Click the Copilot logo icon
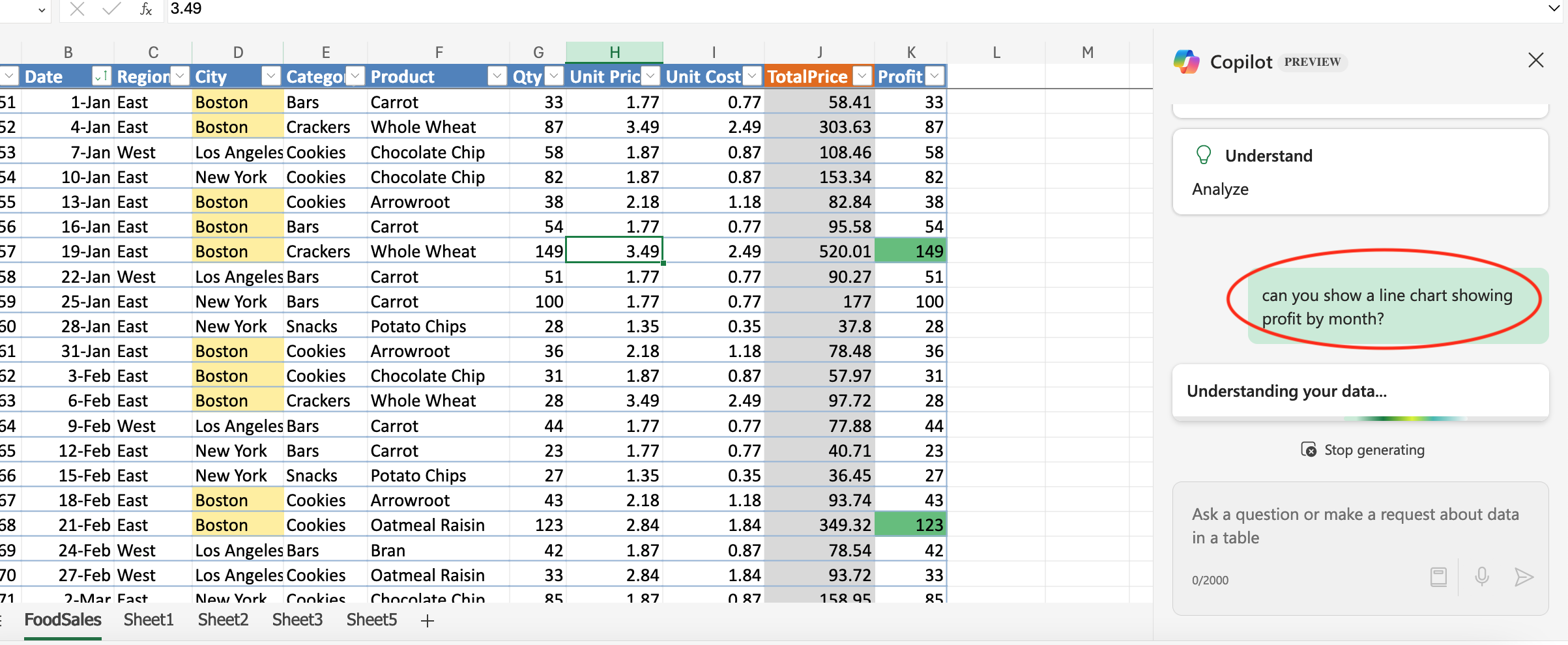Viewport: 1568px width, 645px height. tap(1186, 62)
